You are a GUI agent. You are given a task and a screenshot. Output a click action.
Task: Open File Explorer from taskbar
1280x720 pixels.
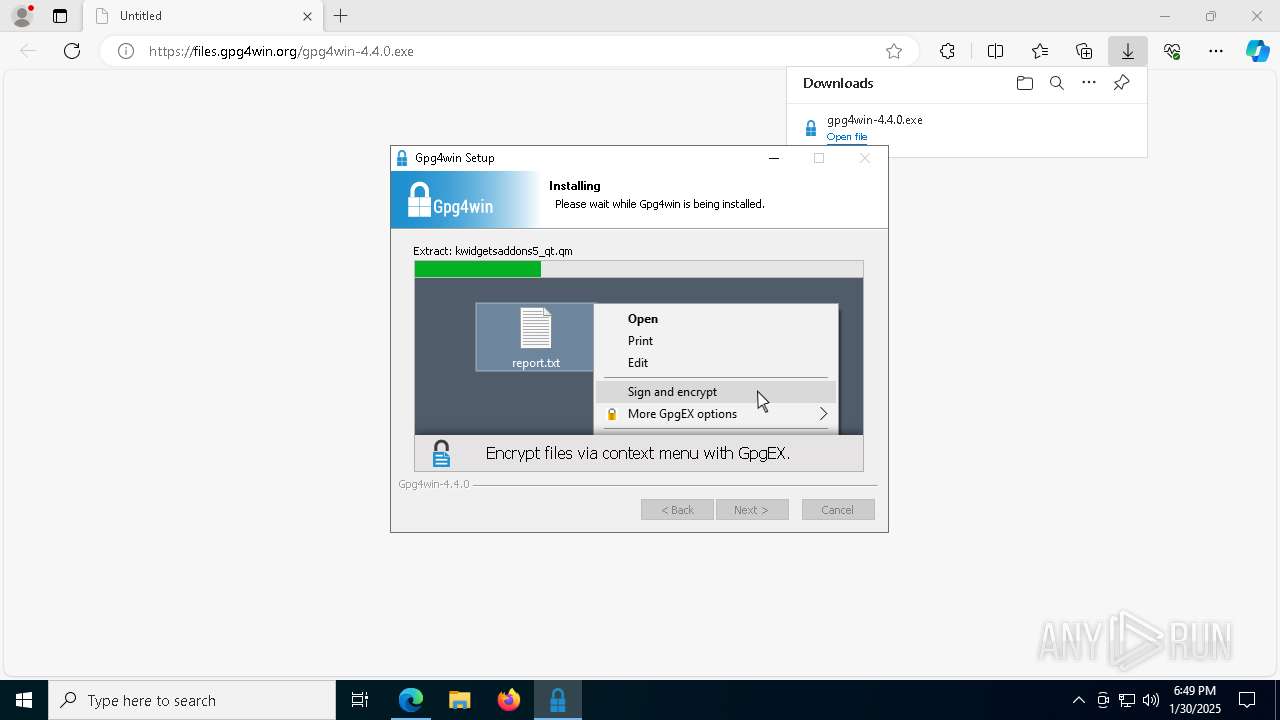click(x=460, y=700)
